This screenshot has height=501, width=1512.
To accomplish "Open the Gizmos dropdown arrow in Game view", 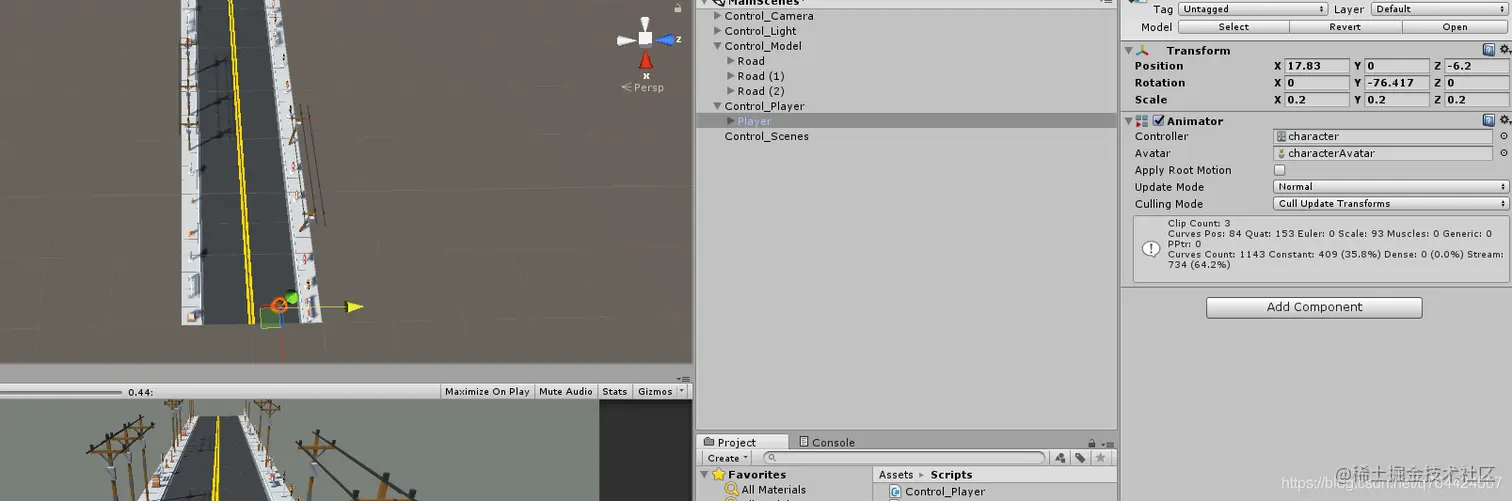I will click(682, 392).
